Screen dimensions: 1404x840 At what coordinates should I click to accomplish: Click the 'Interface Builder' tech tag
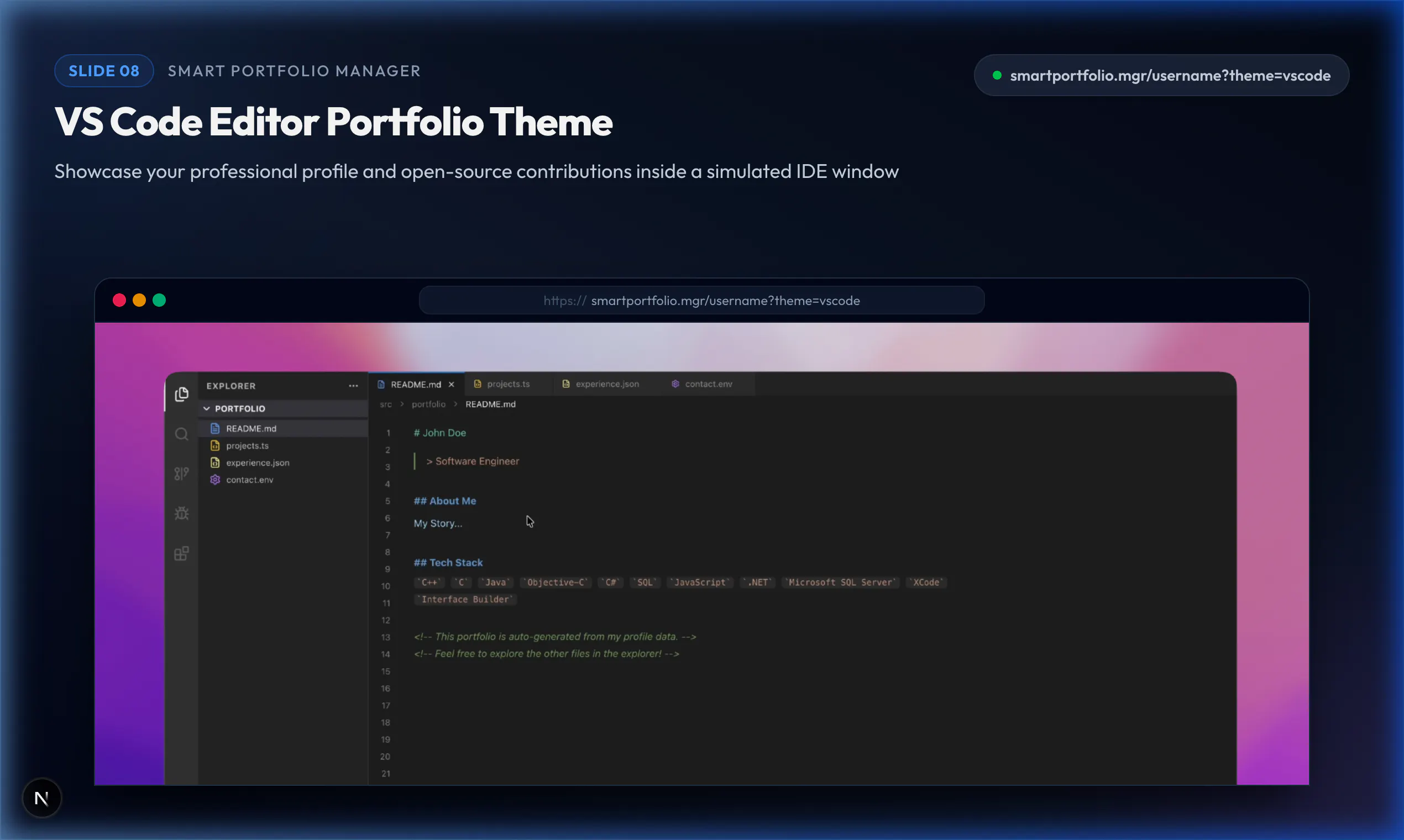point(465,600)
